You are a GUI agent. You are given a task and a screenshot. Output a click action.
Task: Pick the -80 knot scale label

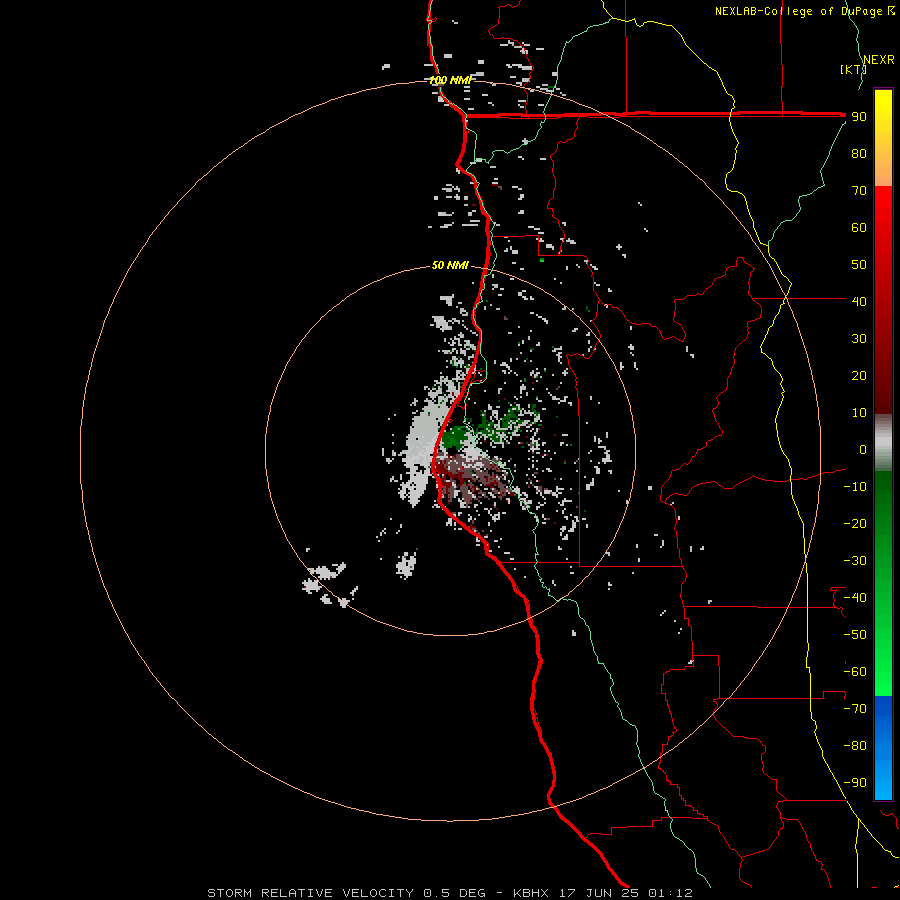click(x=855, y=746)
